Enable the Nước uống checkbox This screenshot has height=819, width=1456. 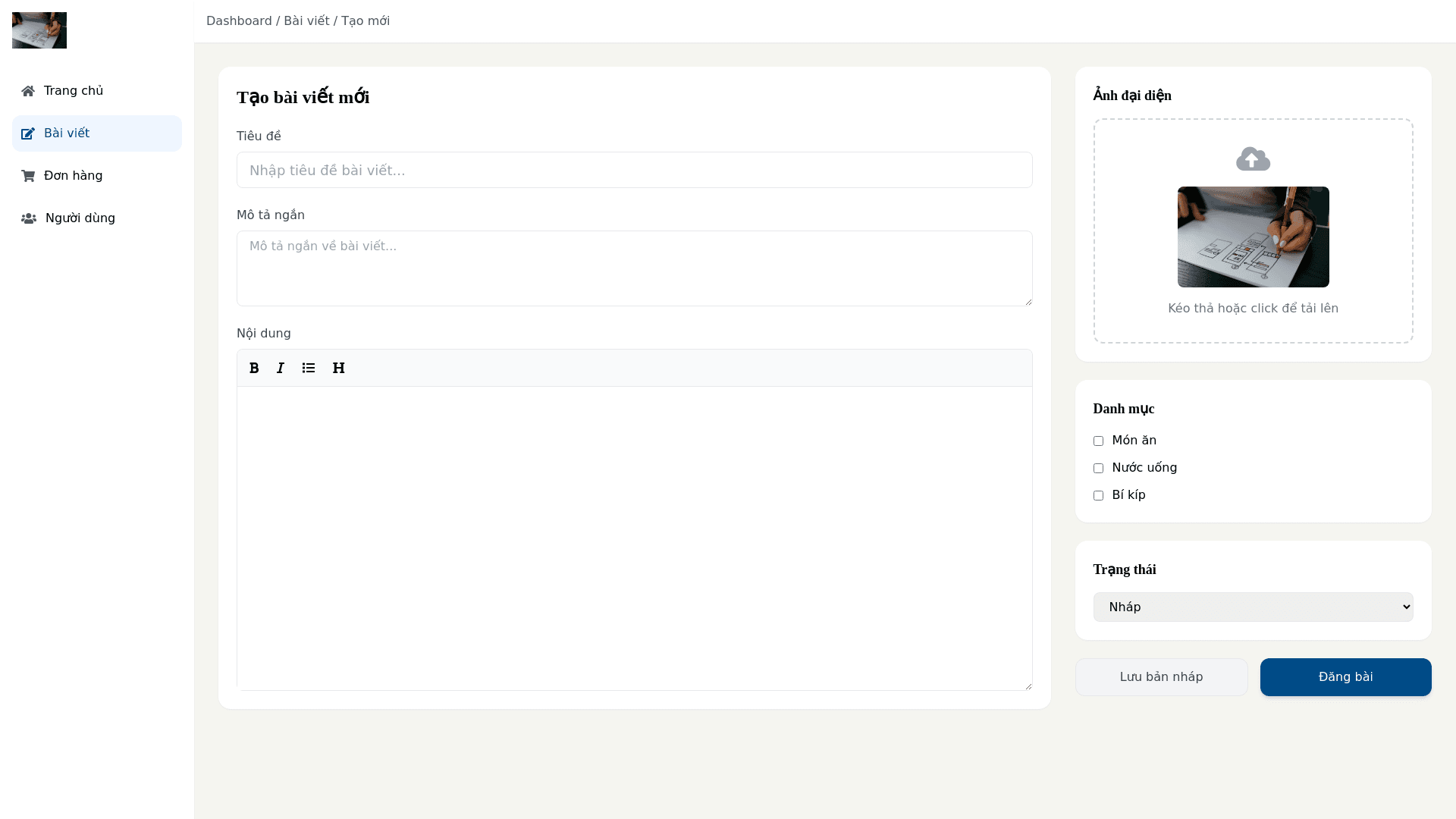click(x=1098, y=468)
